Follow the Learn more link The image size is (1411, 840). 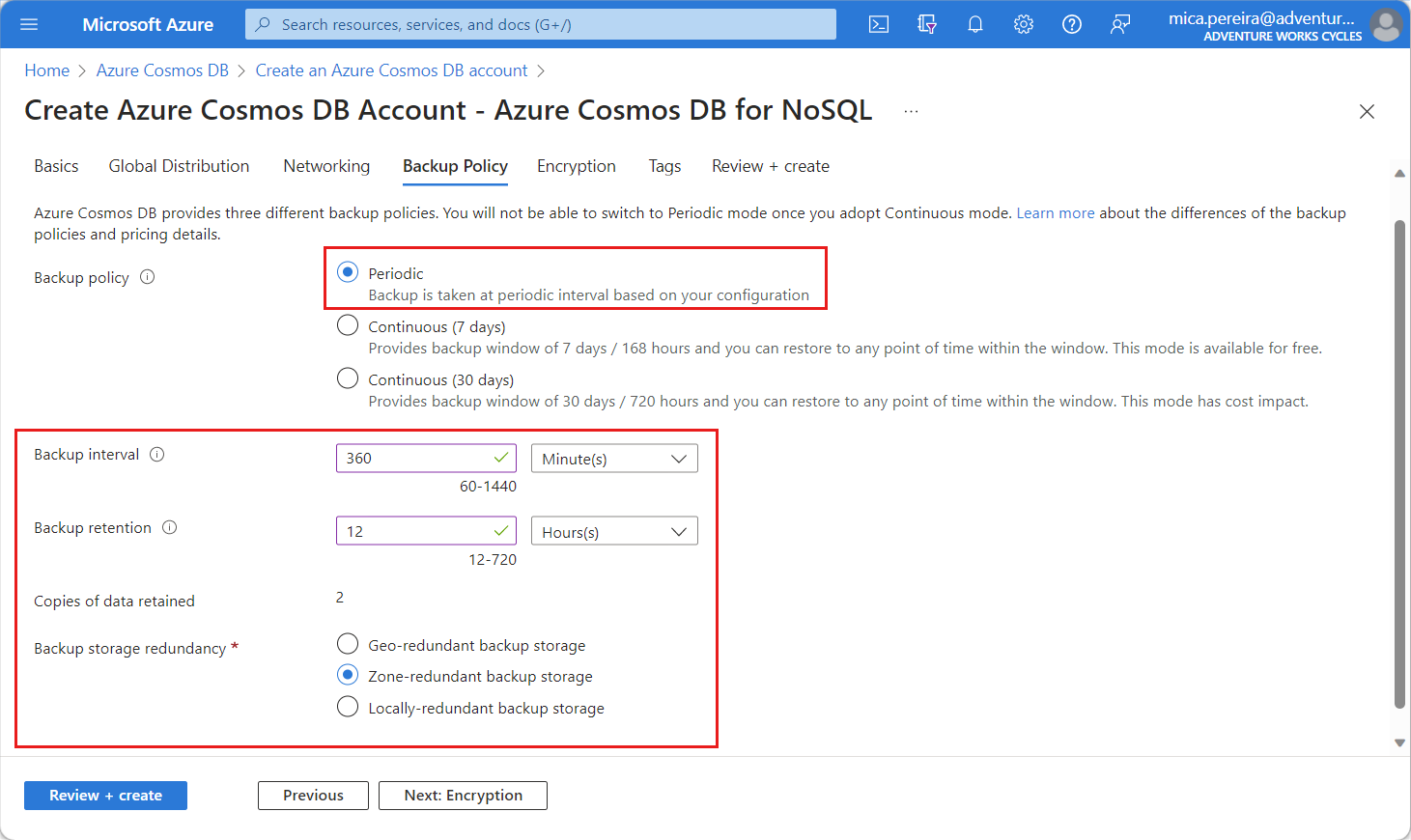click(1055, 212)
